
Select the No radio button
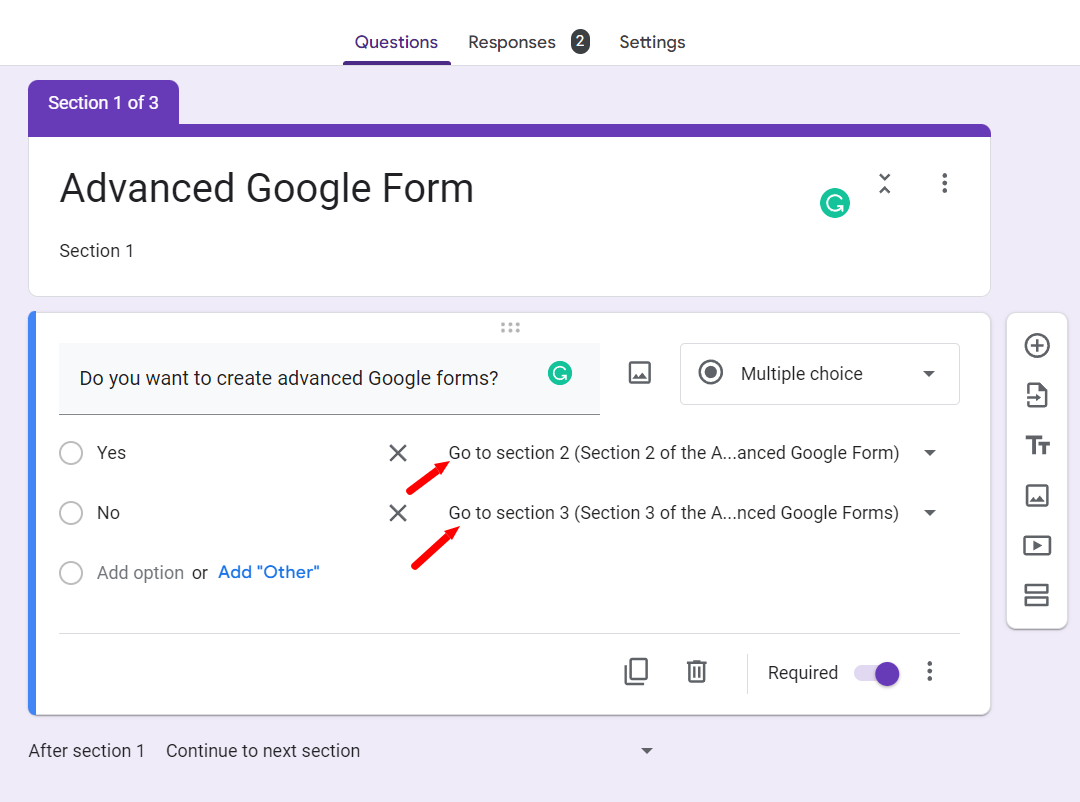(x=71, y=513)
